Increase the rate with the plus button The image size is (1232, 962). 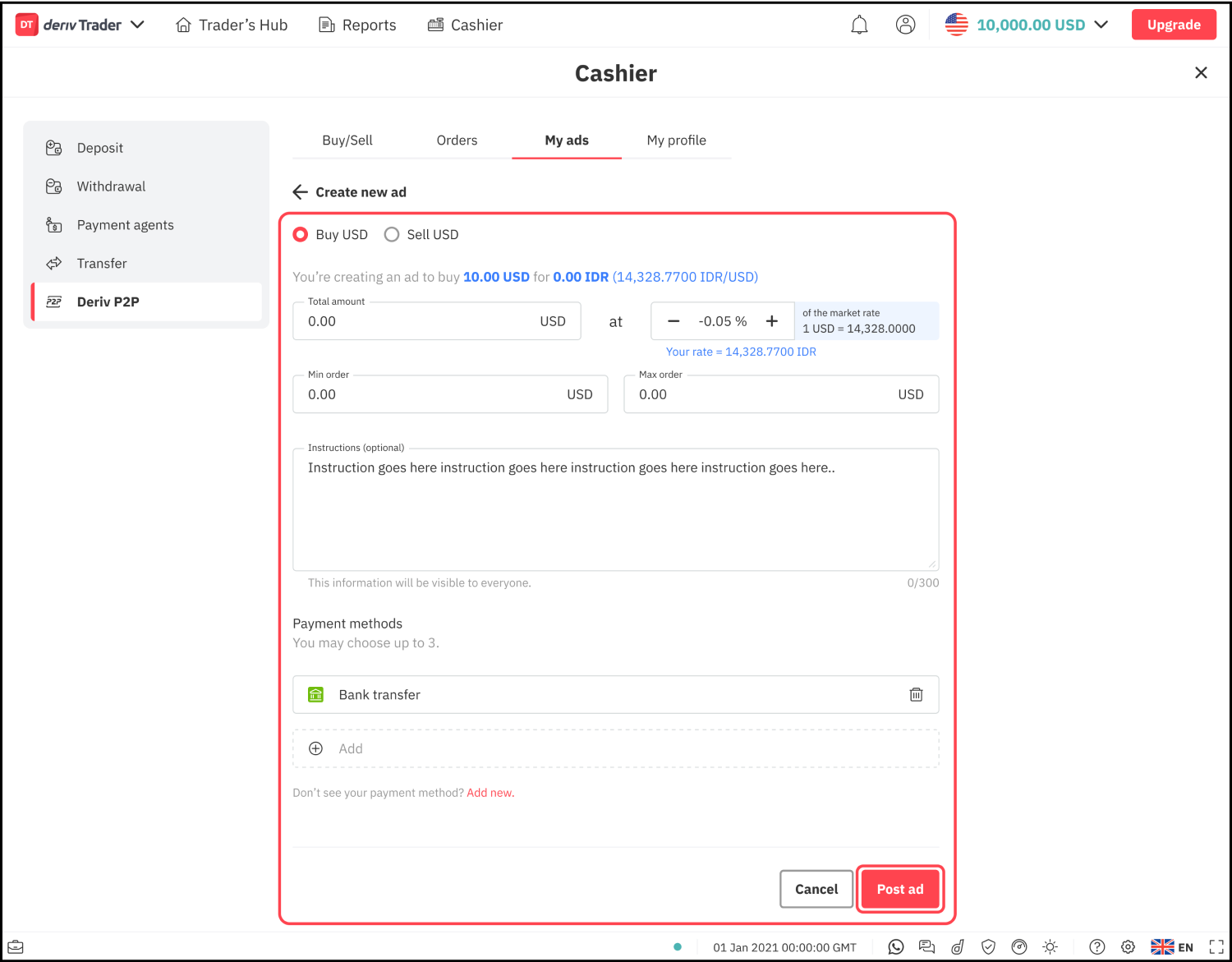click(772, 321)
